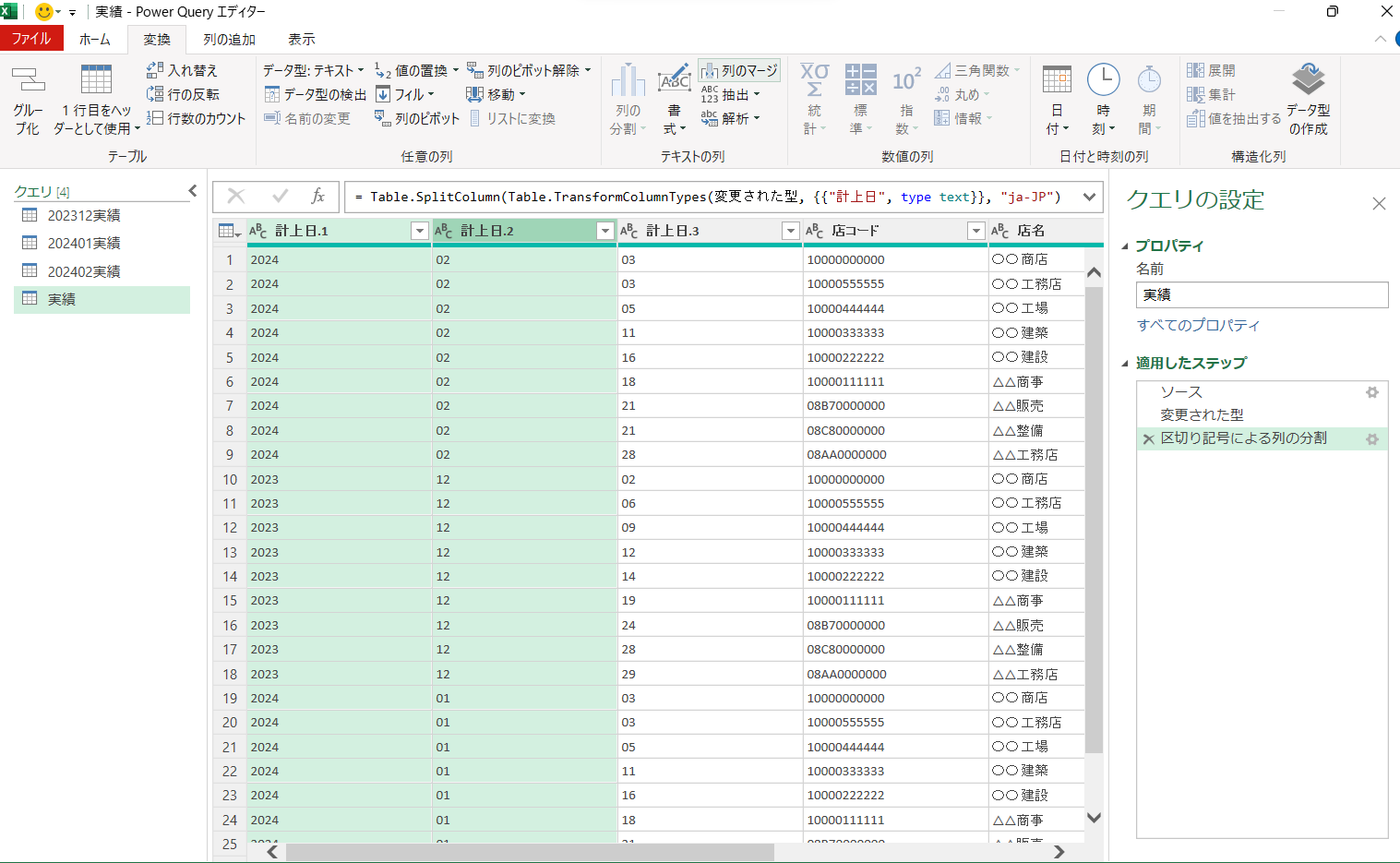Click the table corner menu icon
1400x863 pixels.
coord(229,231)
